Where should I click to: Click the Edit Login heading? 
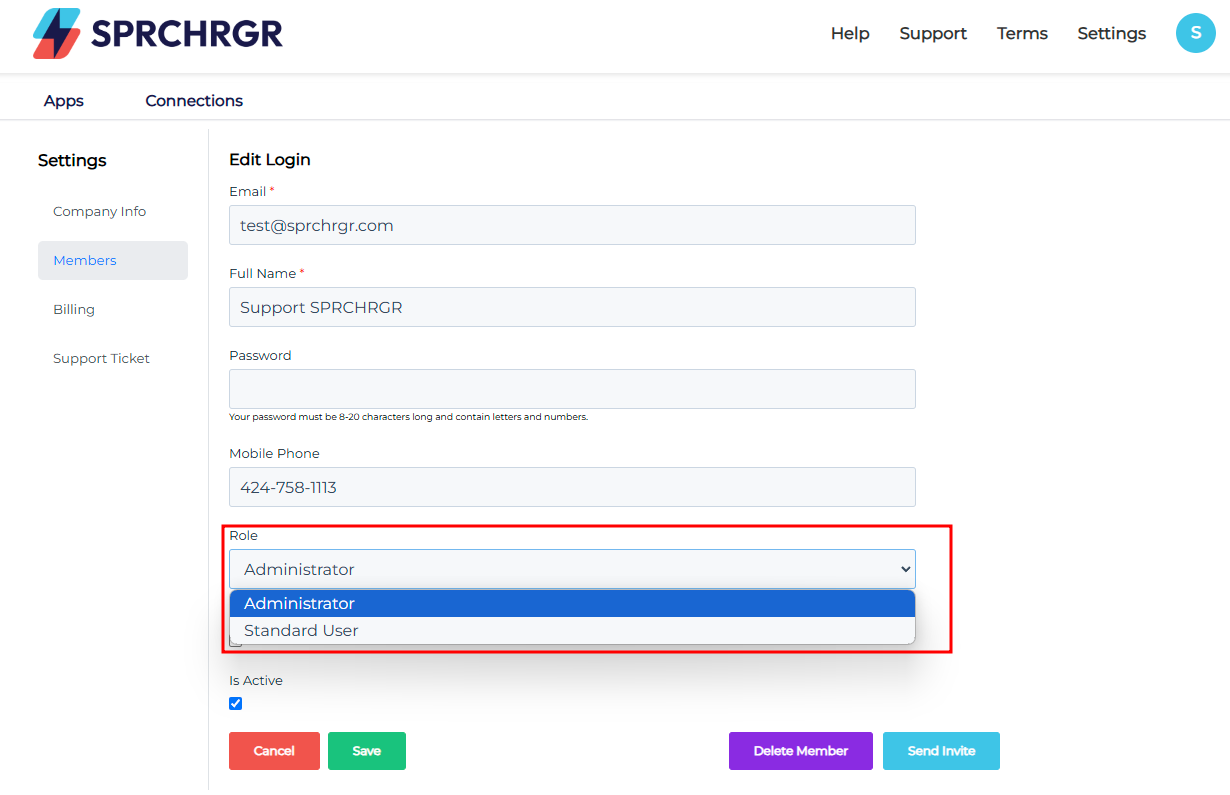pyautogui.click(x=270, y=159)
